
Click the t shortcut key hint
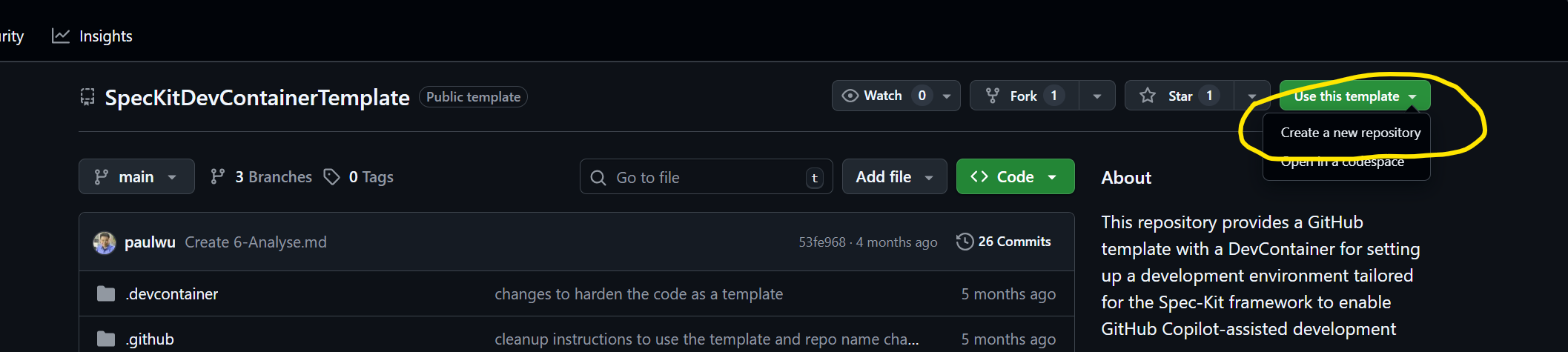point(815,178)
